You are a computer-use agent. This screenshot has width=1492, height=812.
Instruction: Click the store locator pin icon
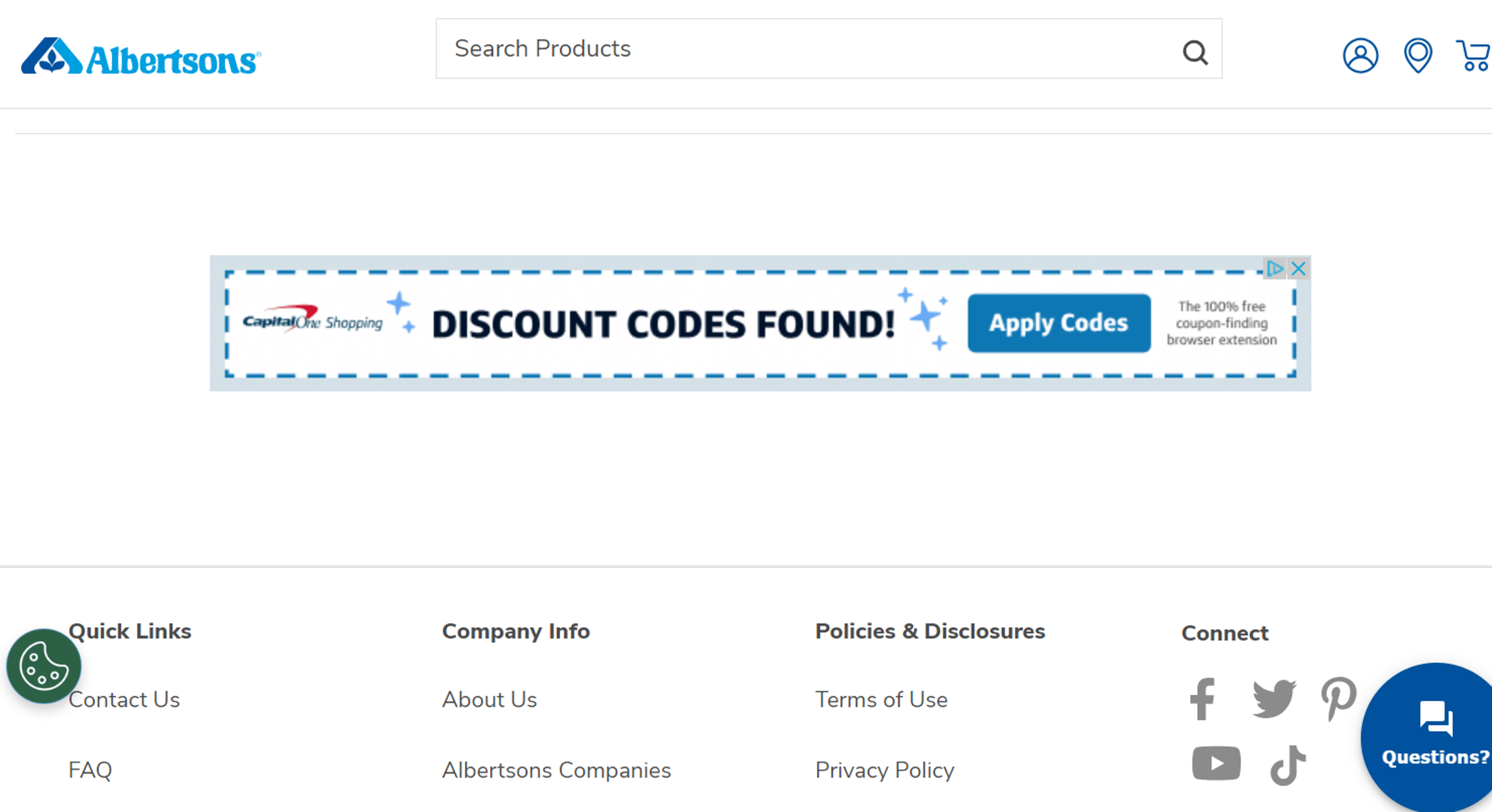tap(1419, 56)
